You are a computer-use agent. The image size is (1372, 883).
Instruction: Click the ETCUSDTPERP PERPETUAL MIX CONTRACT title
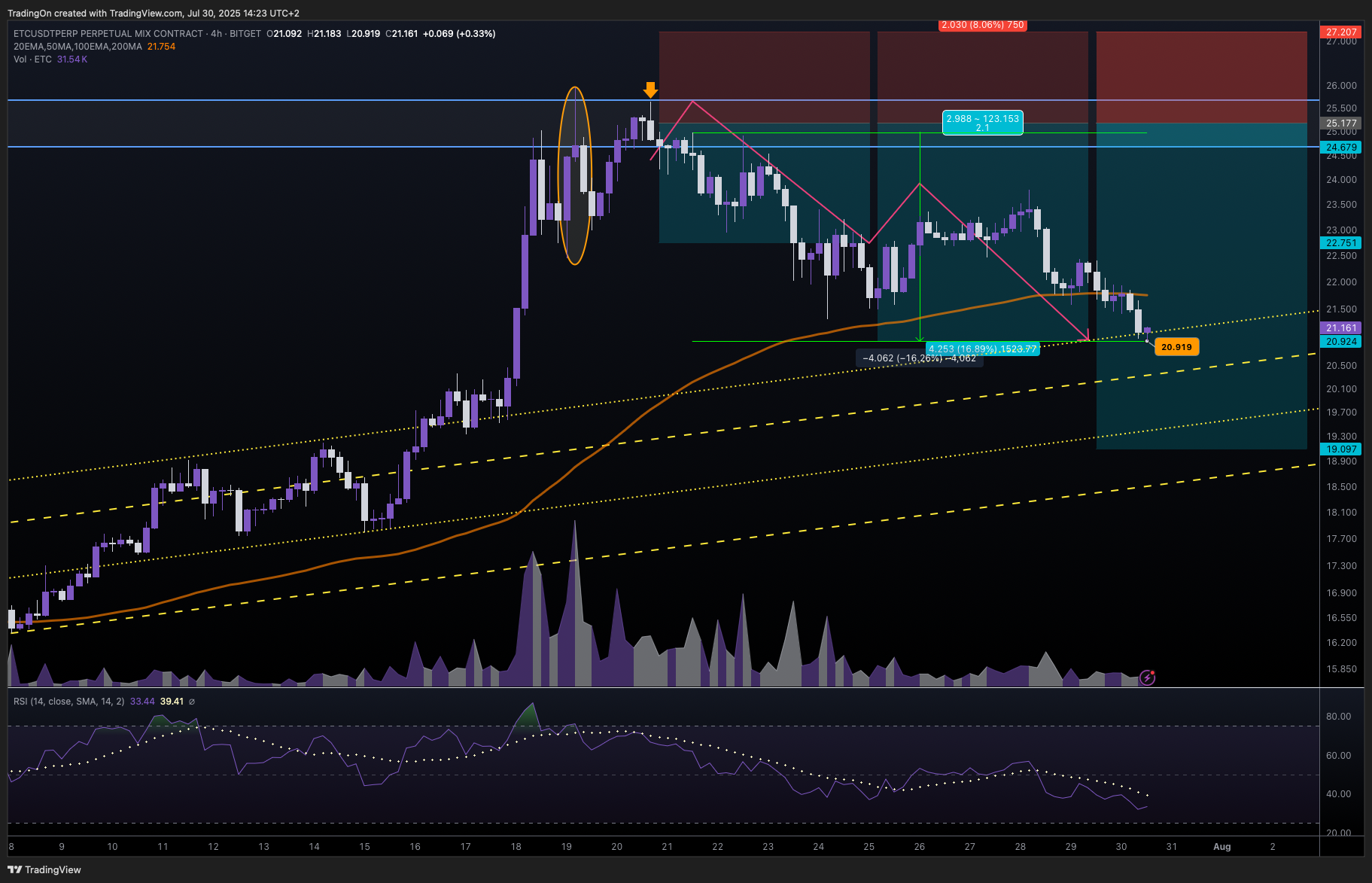pyautogui.click(x=108, y=34)
